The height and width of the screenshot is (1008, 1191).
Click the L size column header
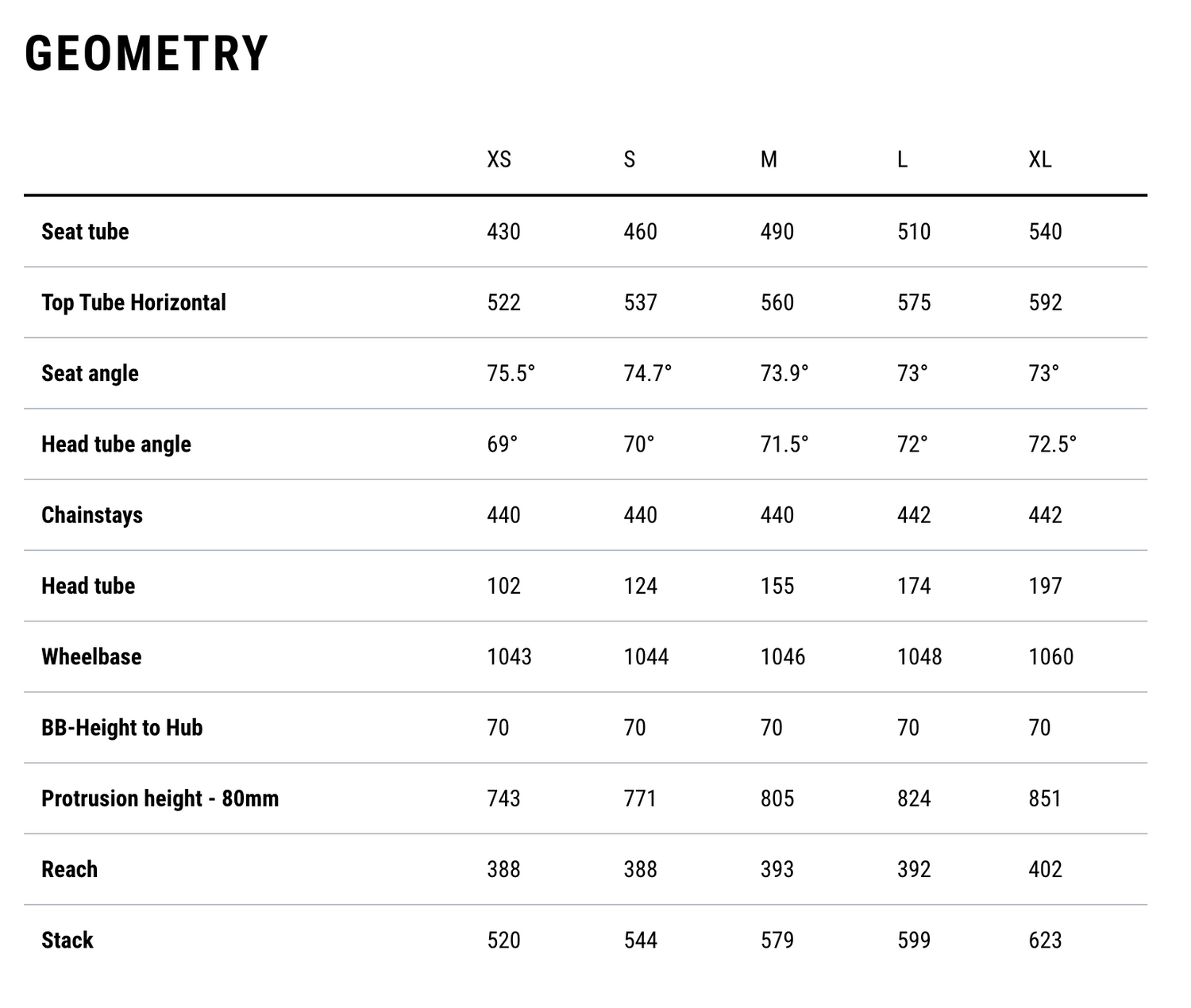coord(902,160)
